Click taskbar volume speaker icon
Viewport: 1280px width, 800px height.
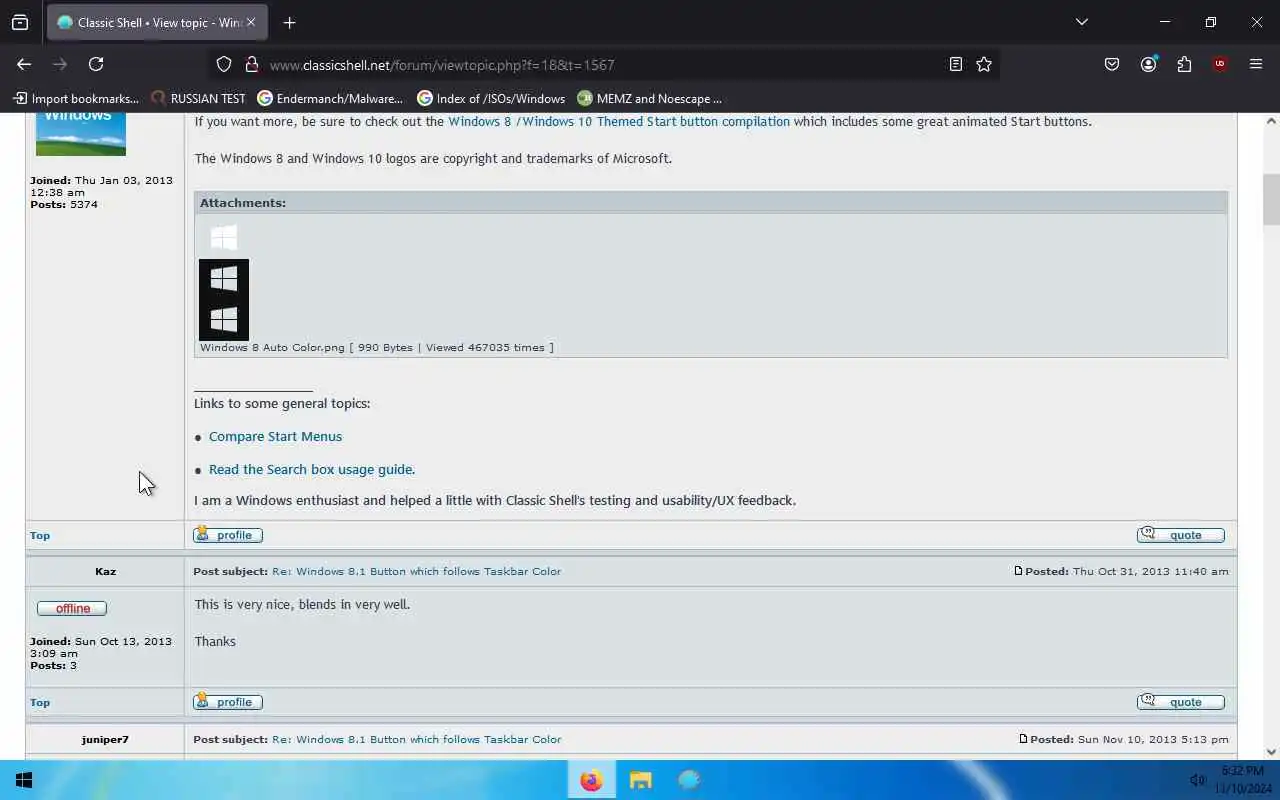pyautogui.click(x=1198, y=780)
